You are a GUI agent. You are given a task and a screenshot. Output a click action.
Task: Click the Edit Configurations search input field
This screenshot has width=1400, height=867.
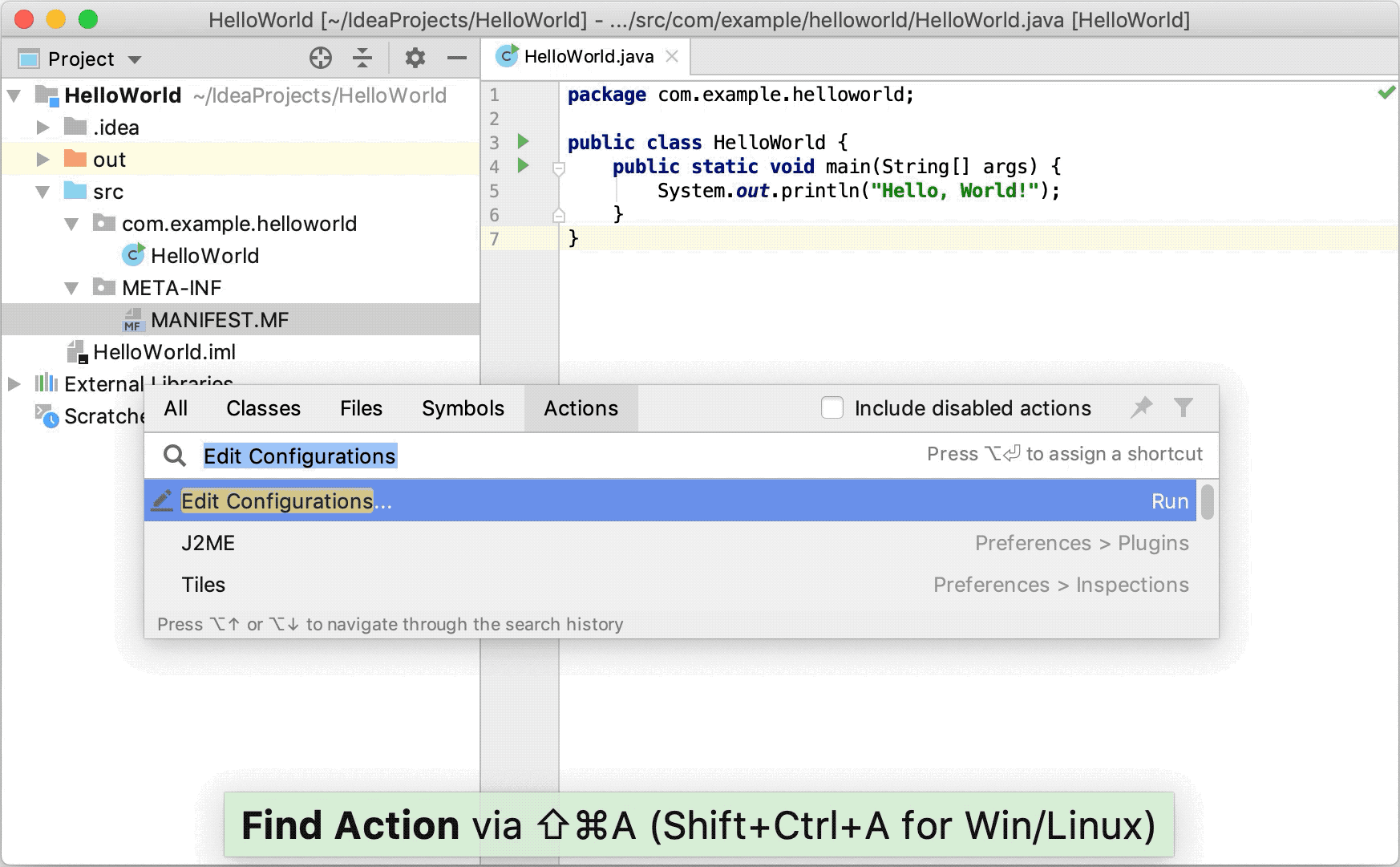[x=561, y=456]
